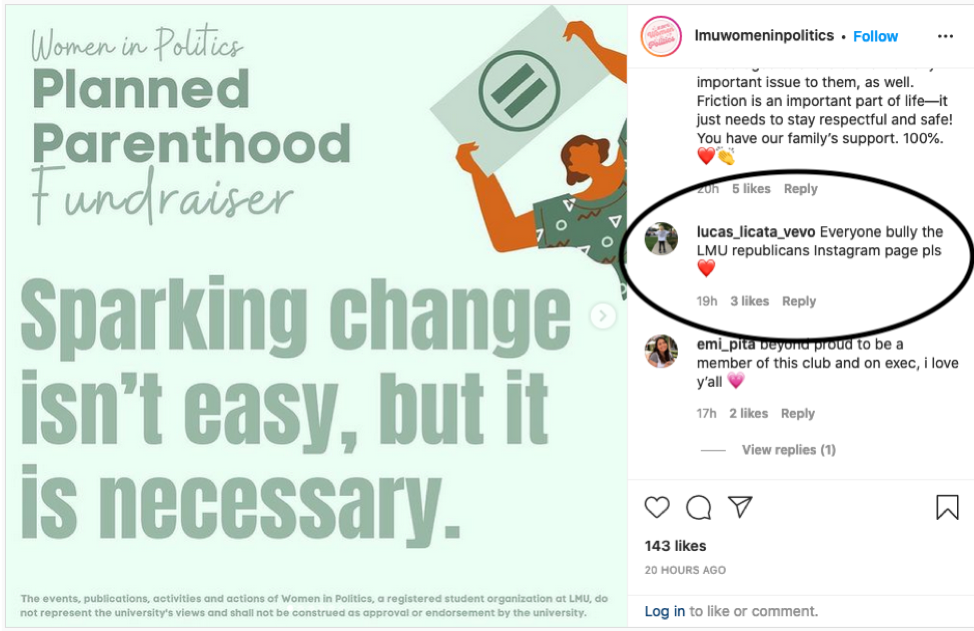The width and height of the screenshot is (974, 631).
Task: Reply to the top family support comment
Action: pyautogui.click(x=800, y=189)
